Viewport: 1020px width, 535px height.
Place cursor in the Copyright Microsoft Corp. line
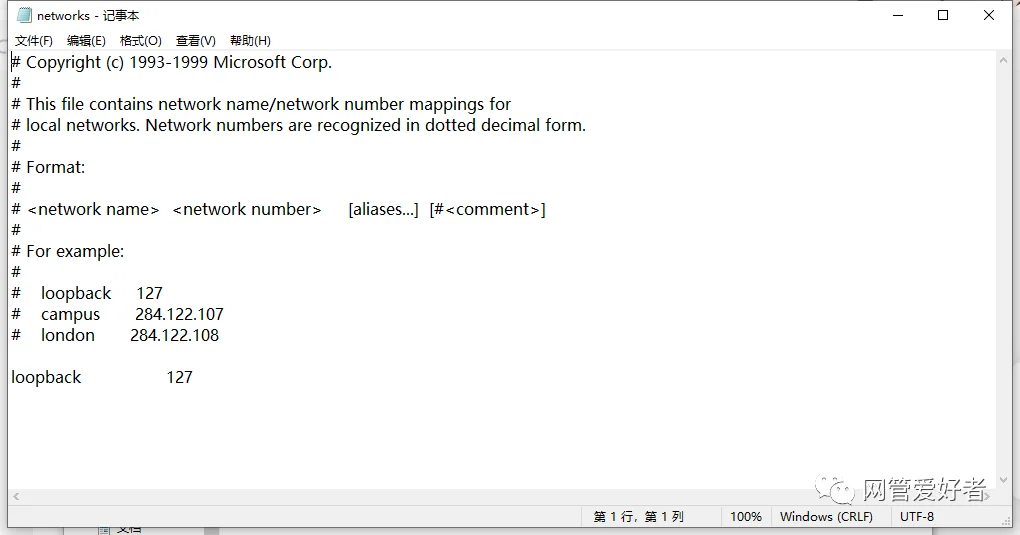[180, 62]
